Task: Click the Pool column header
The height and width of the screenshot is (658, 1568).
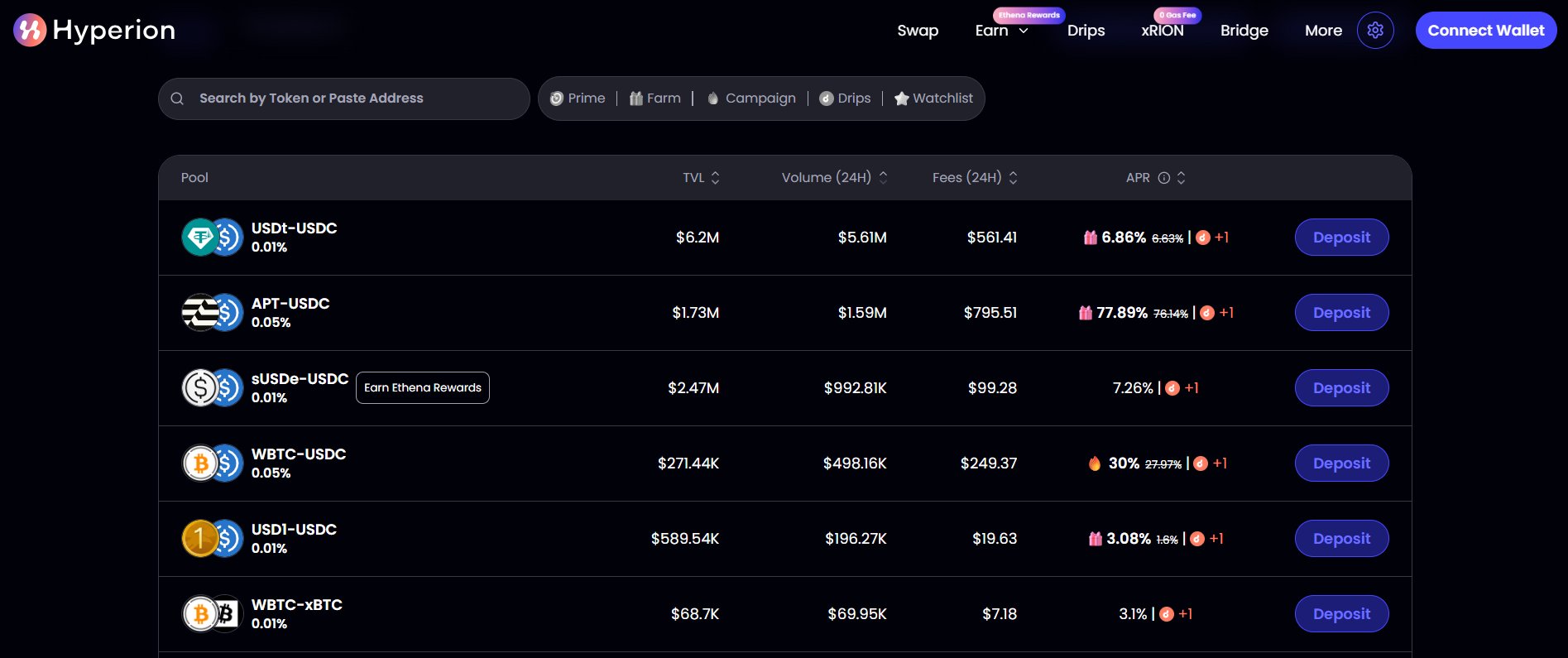Action: (x=194, y=178)
